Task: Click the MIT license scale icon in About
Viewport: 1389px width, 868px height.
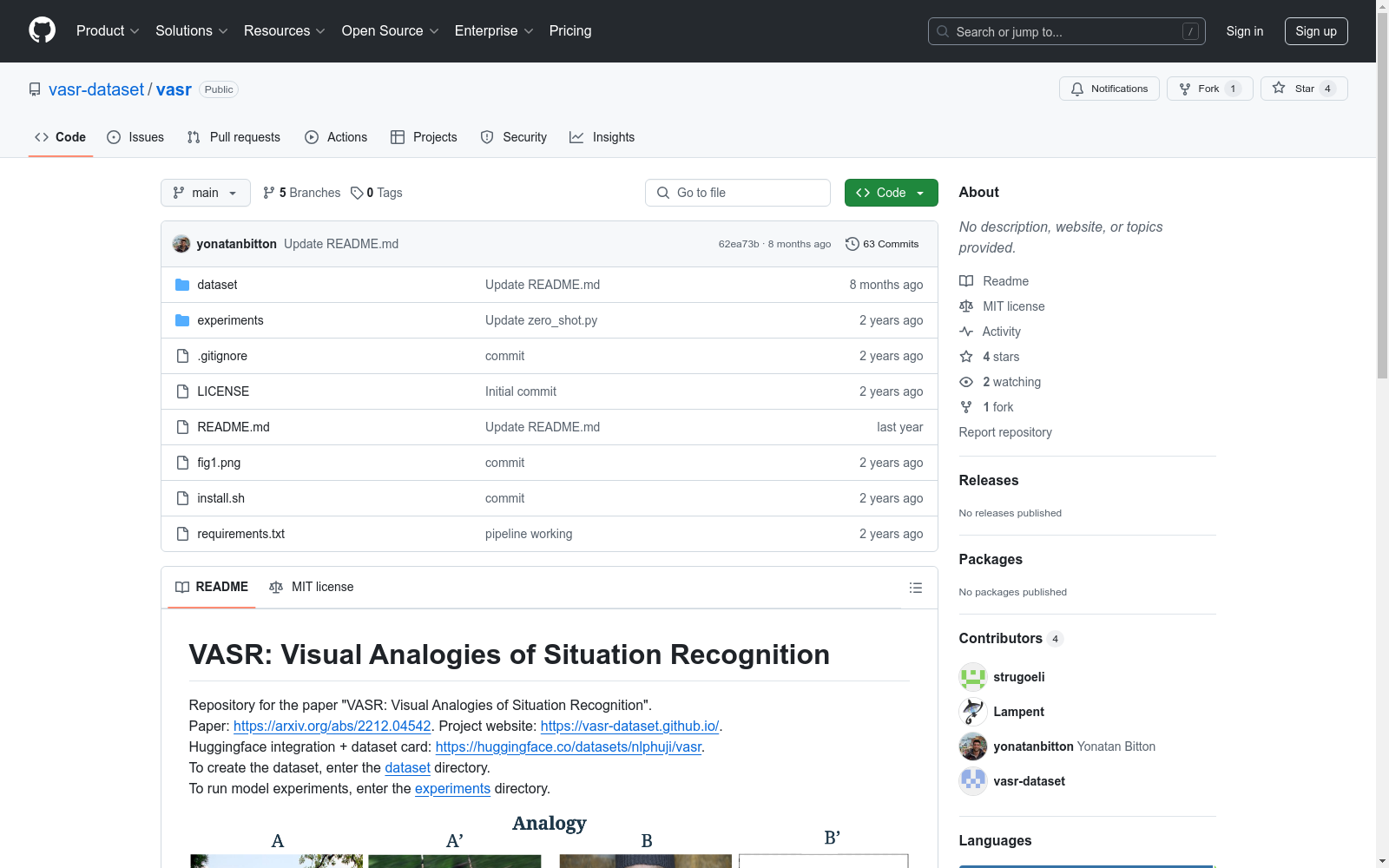Action: pos(966,306)
